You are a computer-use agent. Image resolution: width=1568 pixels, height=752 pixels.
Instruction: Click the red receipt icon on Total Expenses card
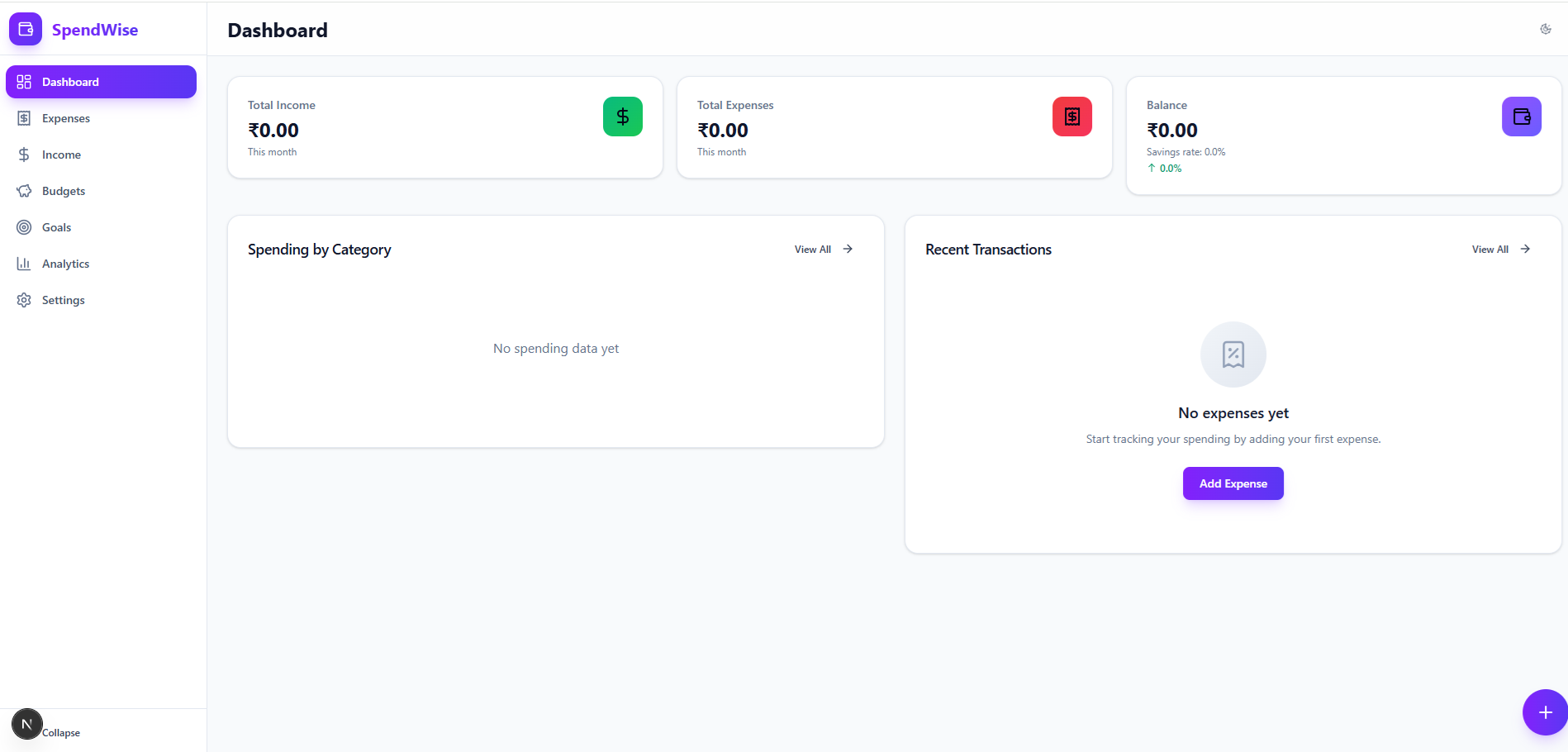[x=1071, y=117]
